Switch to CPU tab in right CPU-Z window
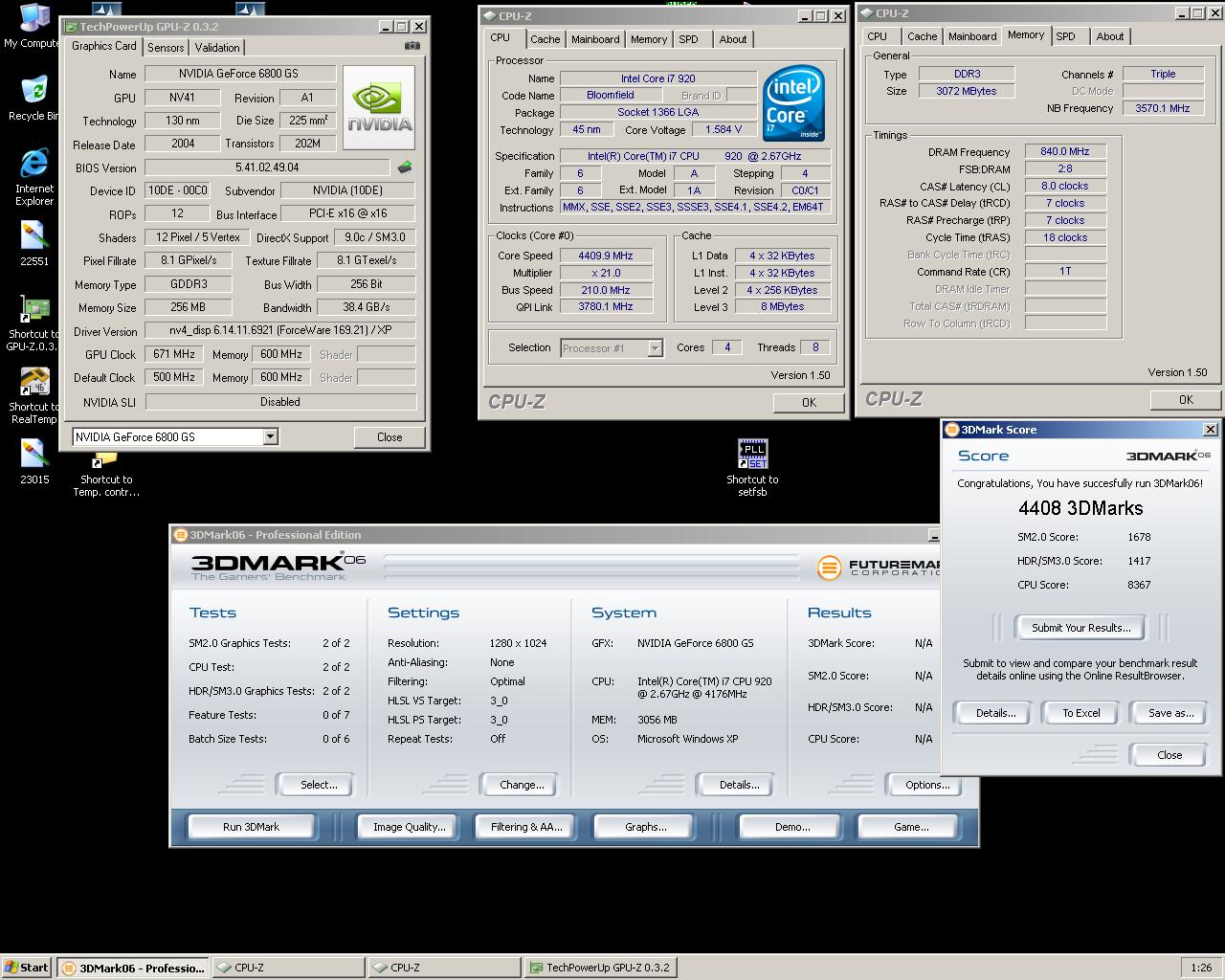 [x=878, y=36]
